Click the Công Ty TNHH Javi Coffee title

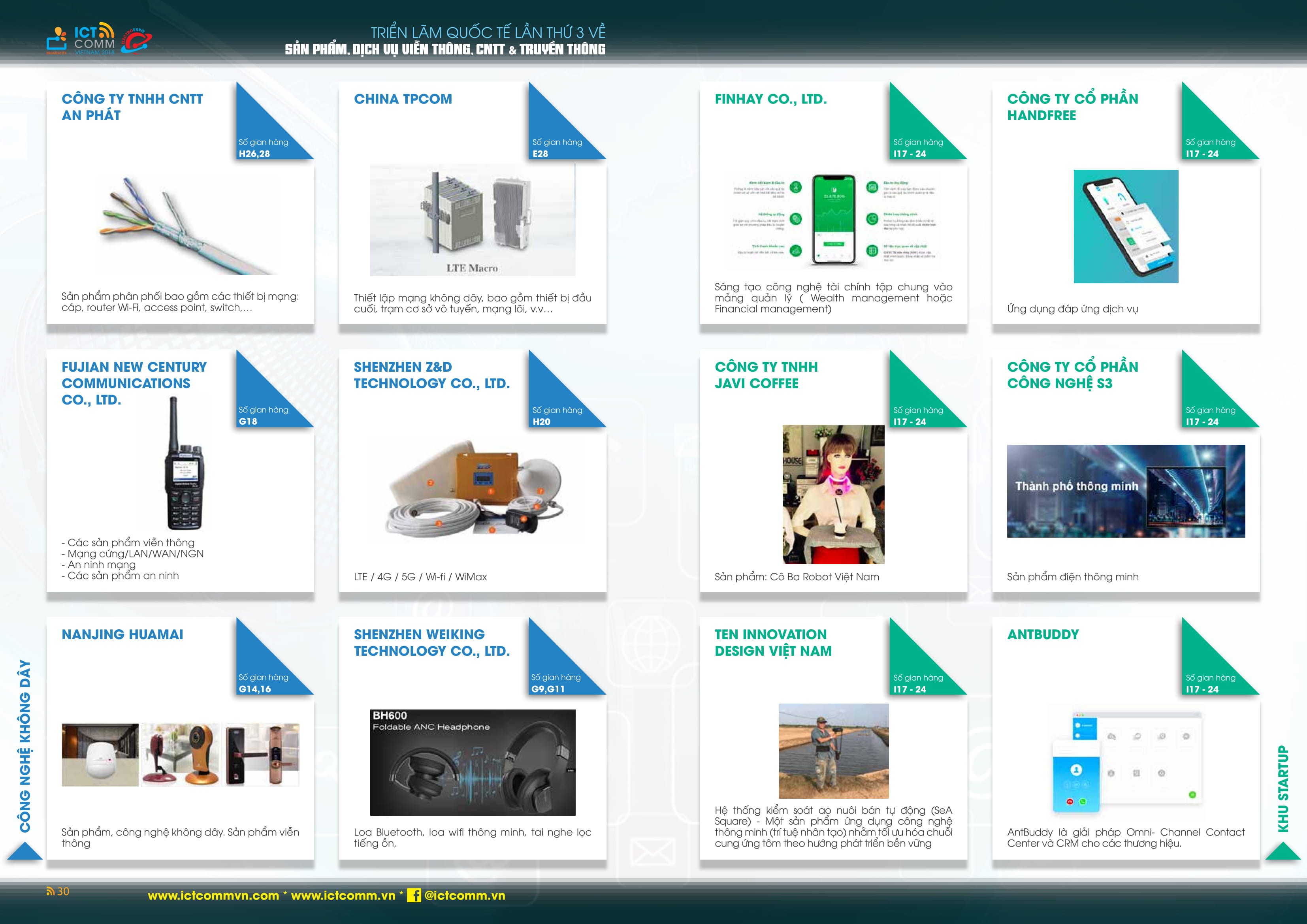click(x=766, y=375)
